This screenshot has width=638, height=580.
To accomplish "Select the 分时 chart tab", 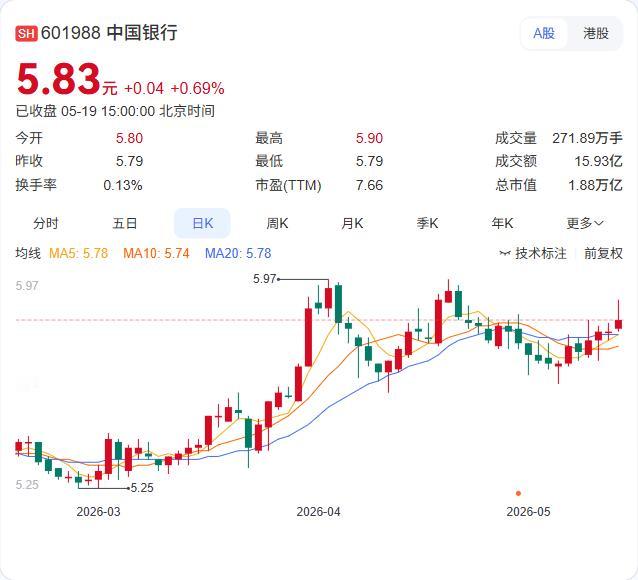I will [x=46, y=223].
